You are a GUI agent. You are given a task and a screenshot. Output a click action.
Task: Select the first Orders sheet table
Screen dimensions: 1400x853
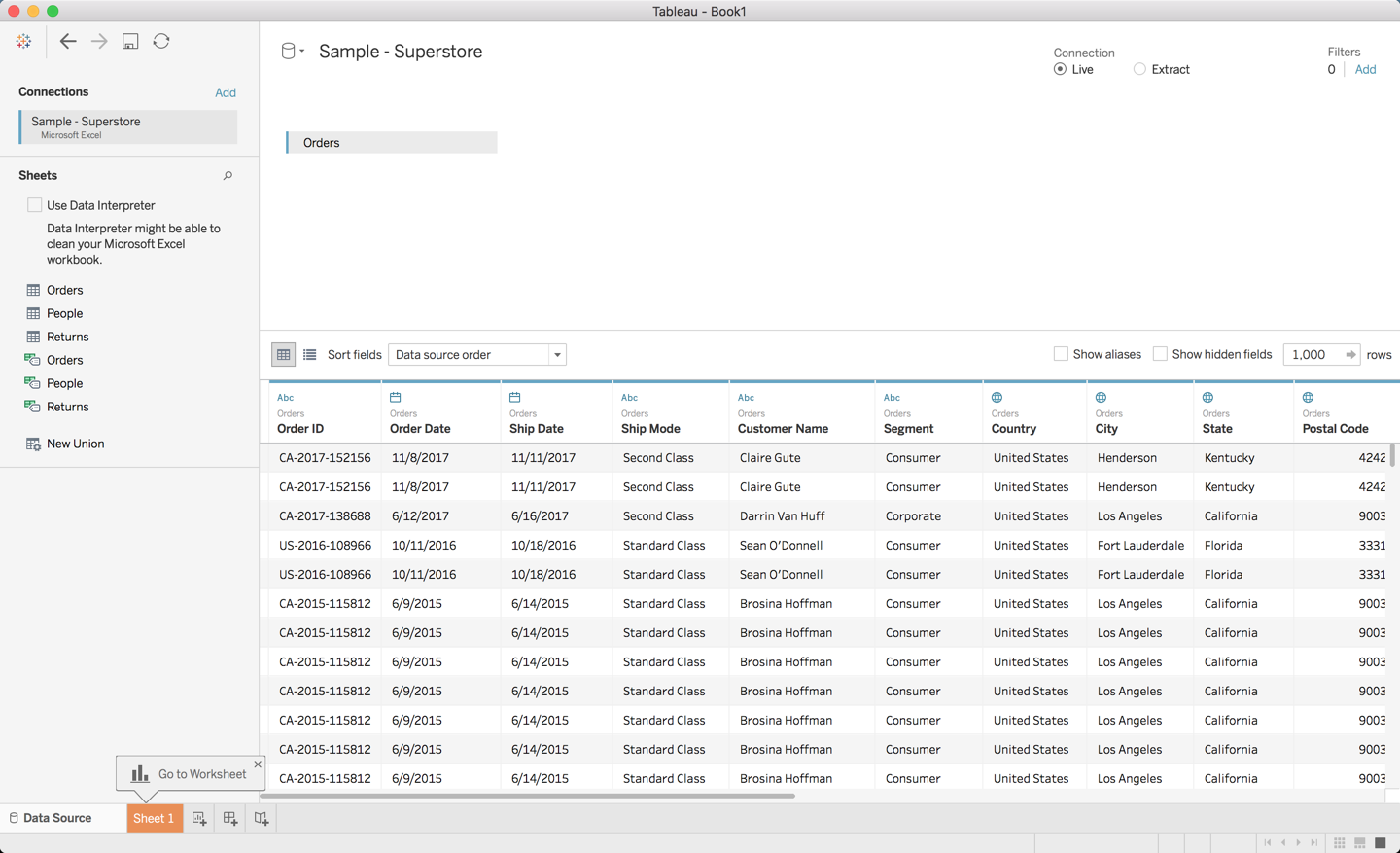click(x=55, y=290)
